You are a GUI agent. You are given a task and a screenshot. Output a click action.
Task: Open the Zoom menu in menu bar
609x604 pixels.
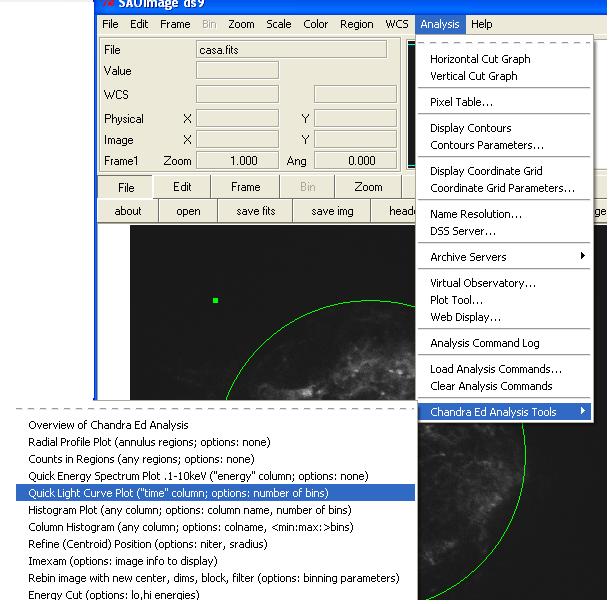241,24
